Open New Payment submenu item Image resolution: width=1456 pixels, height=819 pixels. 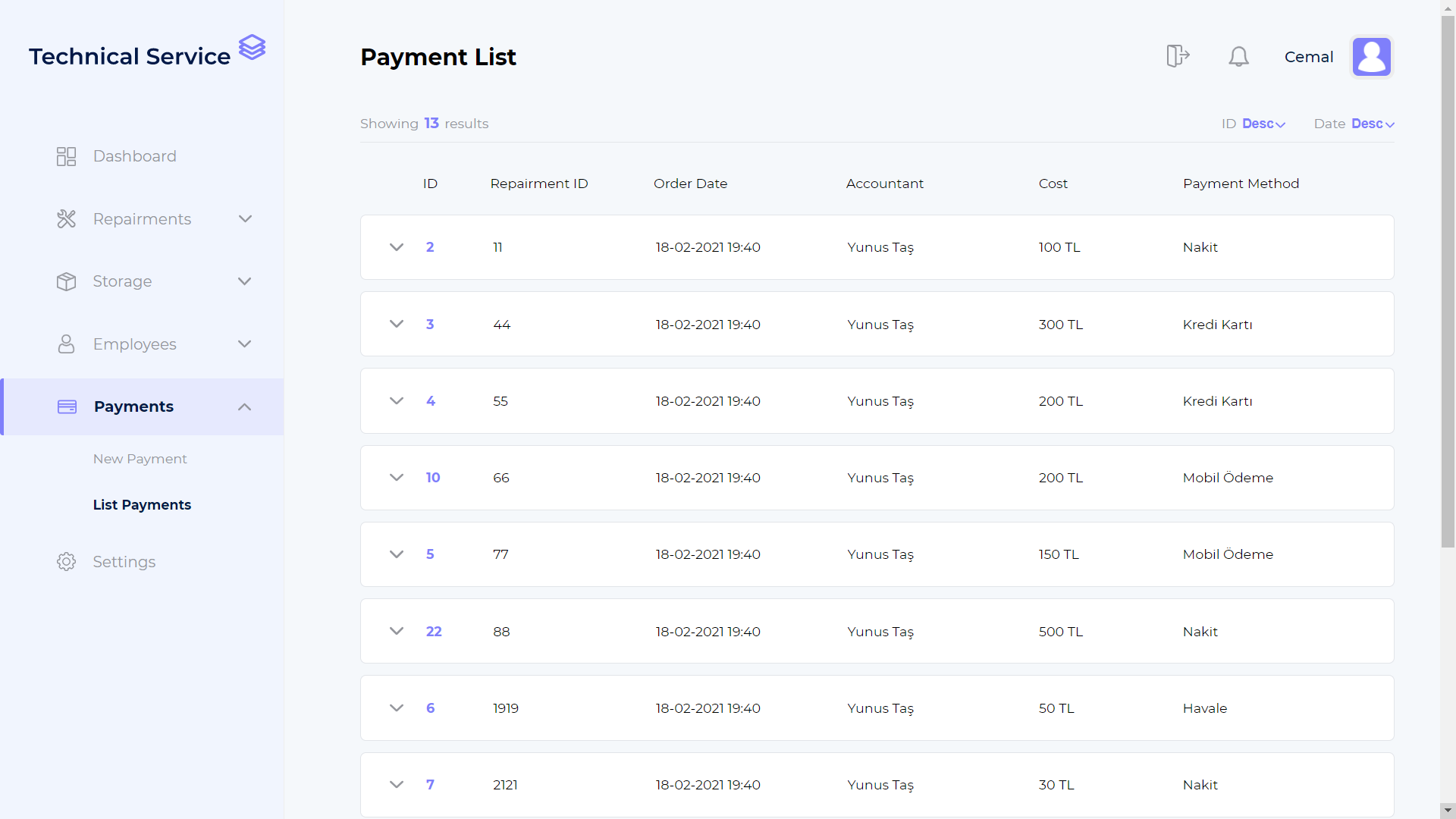[140, 459]
